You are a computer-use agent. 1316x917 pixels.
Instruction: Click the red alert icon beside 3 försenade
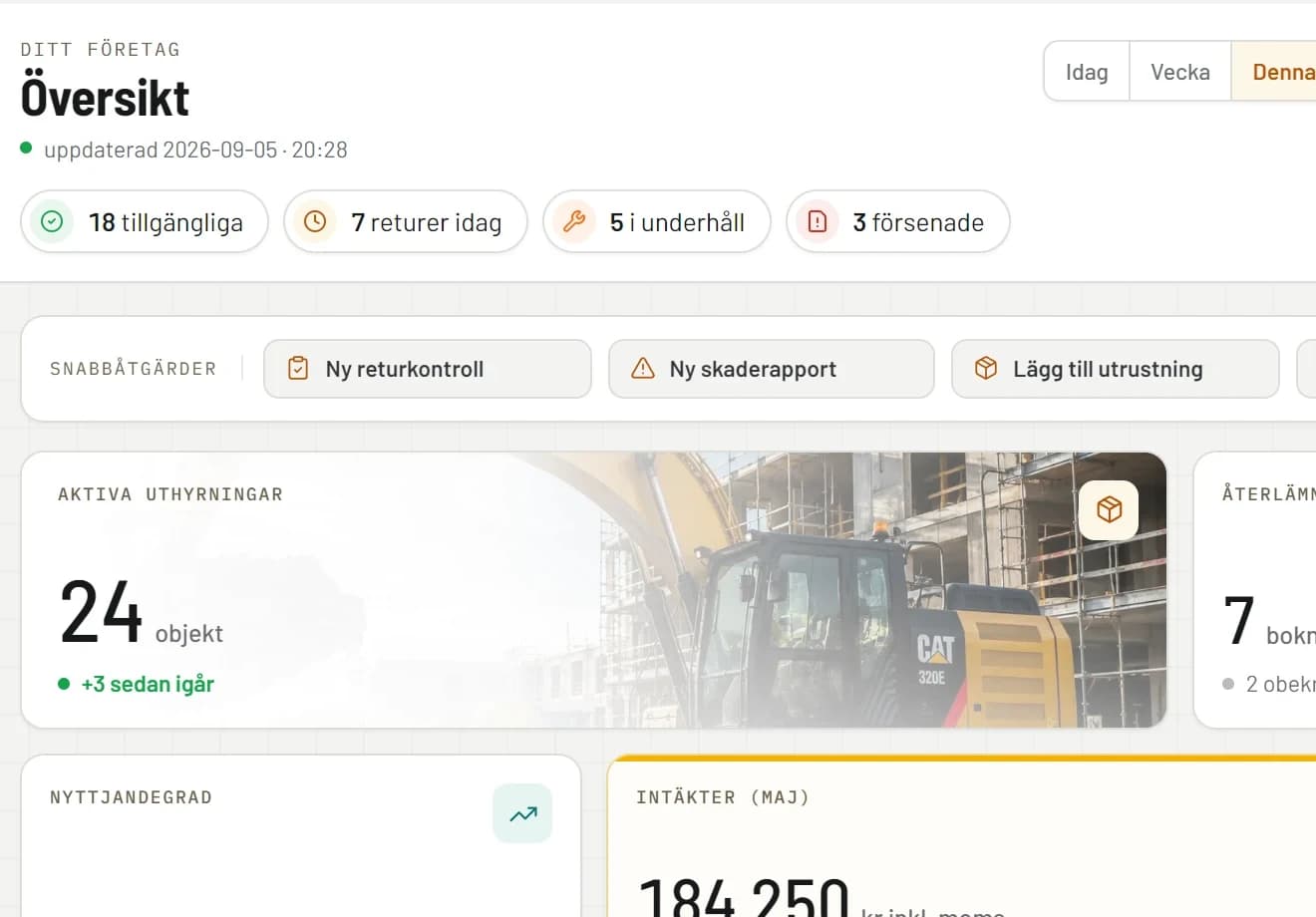pyautogui.click(x=818, y=221)
